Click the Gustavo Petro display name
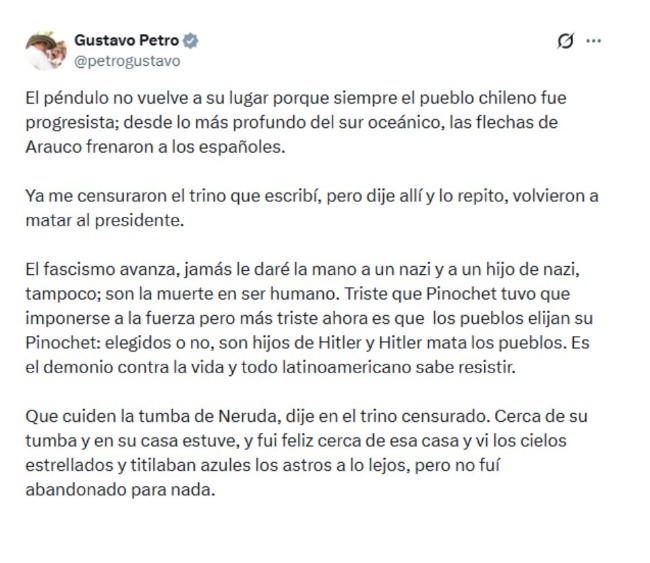 coord(126,41)
